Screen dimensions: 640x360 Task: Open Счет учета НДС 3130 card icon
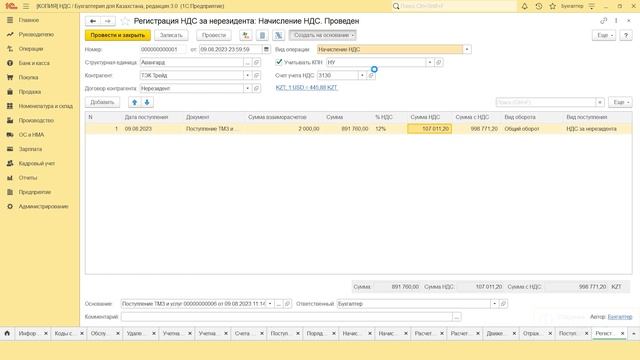371,76
